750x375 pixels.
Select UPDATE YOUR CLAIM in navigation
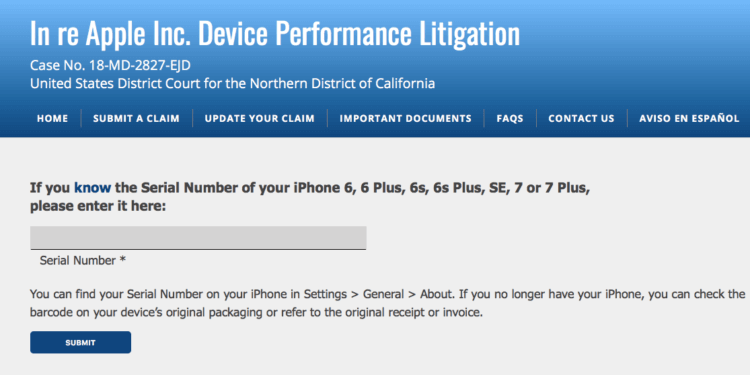pos(260,119)
